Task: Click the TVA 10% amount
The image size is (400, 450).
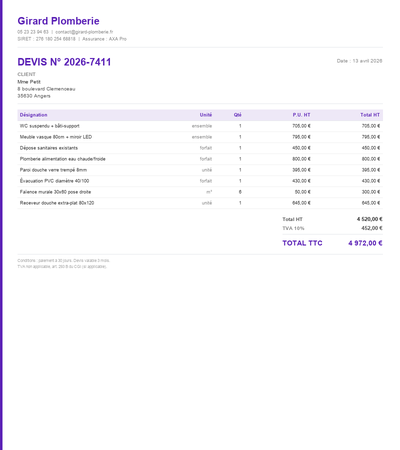Action: click(x=372, y=228)
